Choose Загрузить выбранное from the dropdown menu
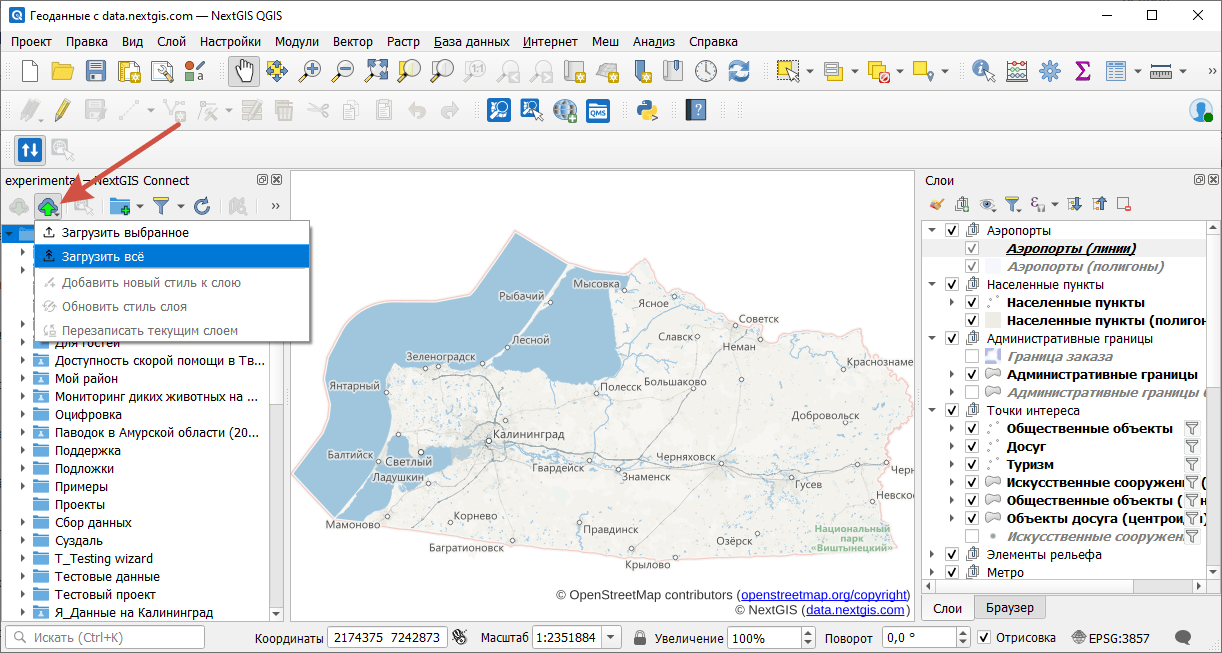Screen dimensions: 1222x653 (172, 232)
